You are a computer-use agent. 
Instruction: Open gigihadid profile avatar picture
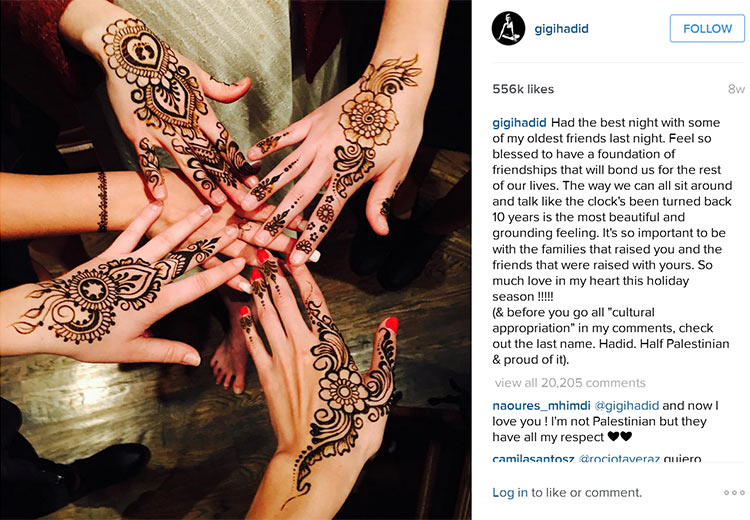(x=508, y=29)
